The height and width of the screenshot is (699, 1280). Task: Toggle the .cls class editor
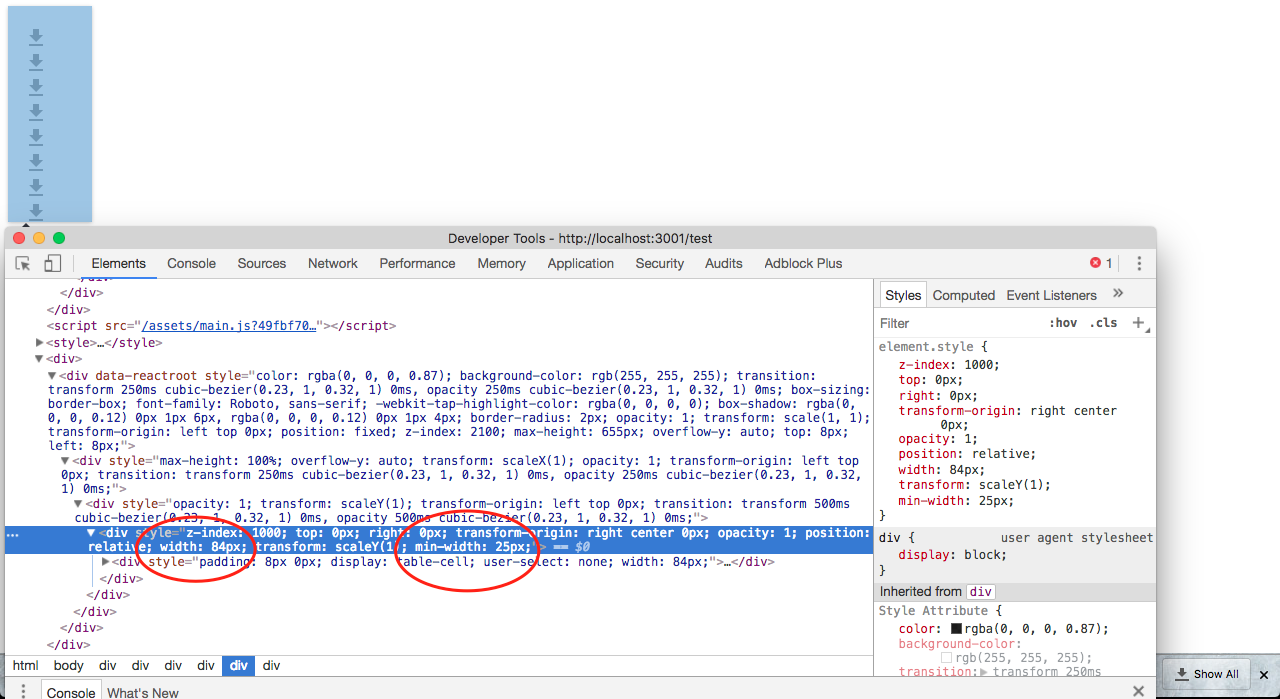coord(1104,323)
